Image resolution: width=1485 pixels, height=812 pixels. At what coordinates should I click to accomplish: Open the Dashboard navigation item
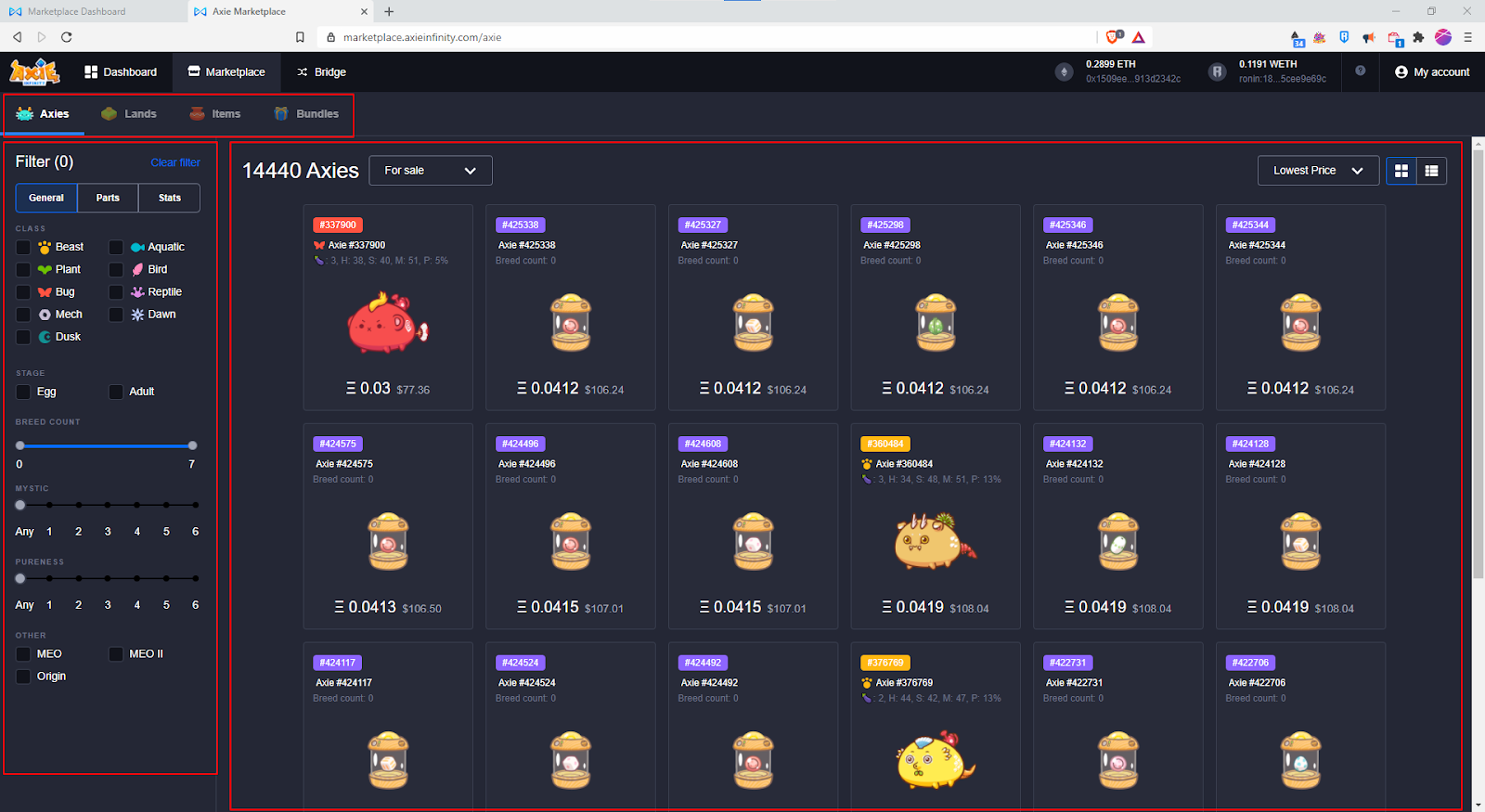121,71
